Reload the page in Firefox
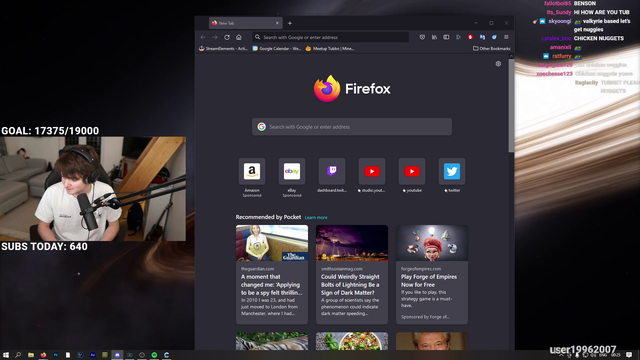Screen dimensions: 640x360 click(227, 37)
